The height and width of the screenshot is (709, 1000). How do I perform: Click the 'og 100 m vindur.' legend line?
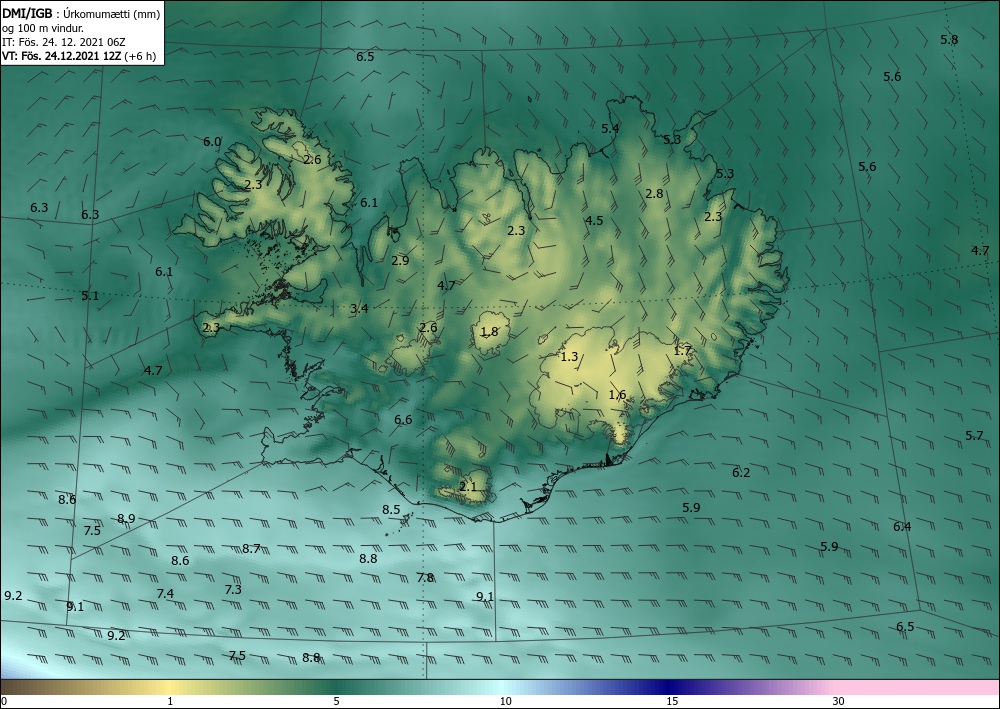click(x=43, y=28)
